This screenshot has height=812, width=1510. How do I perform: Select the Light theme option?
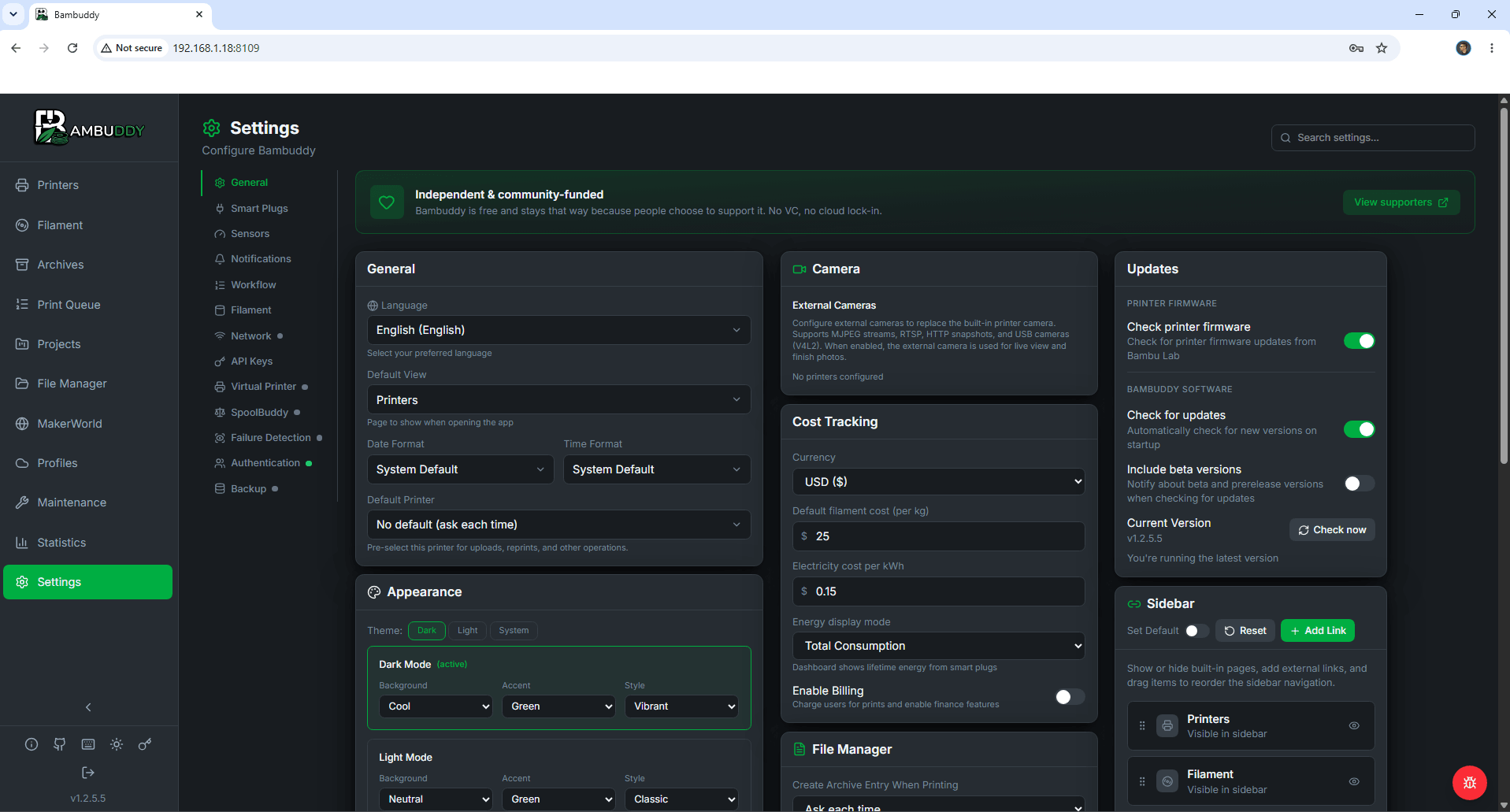[x=468, y=631]
